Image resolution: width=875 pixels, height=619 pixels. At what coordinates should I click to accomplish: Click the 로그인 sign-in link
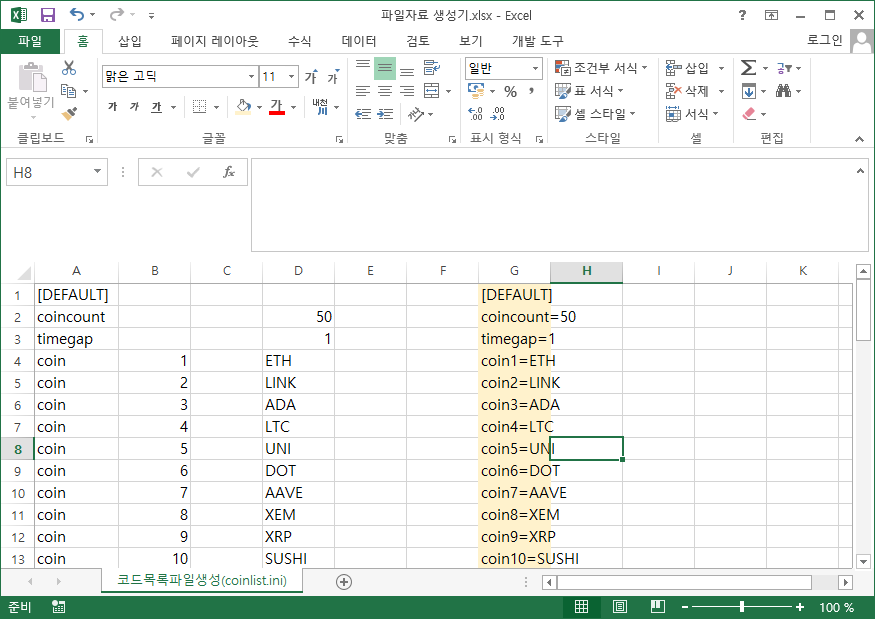click(825, 40)
